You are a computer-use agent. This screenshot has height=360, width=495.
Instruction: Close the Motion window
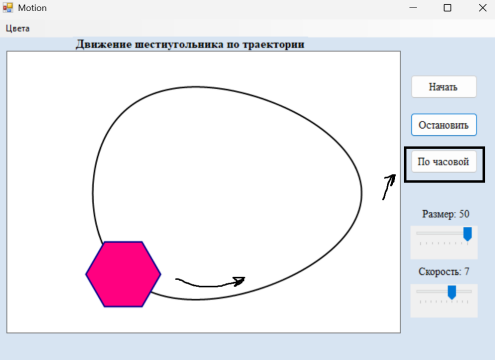tap(483, 8)
